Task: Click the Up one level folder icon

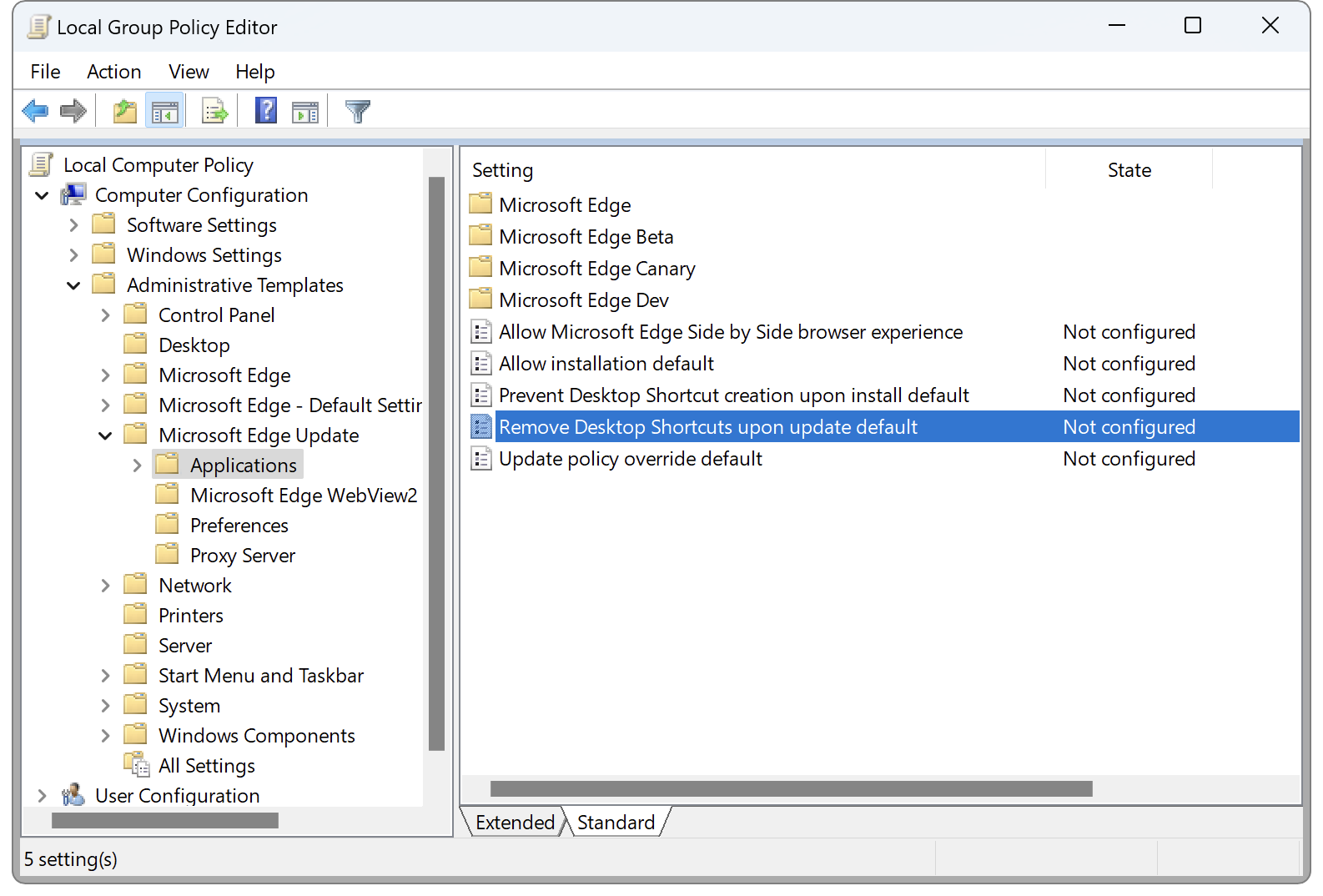Action: coord(125,111)
